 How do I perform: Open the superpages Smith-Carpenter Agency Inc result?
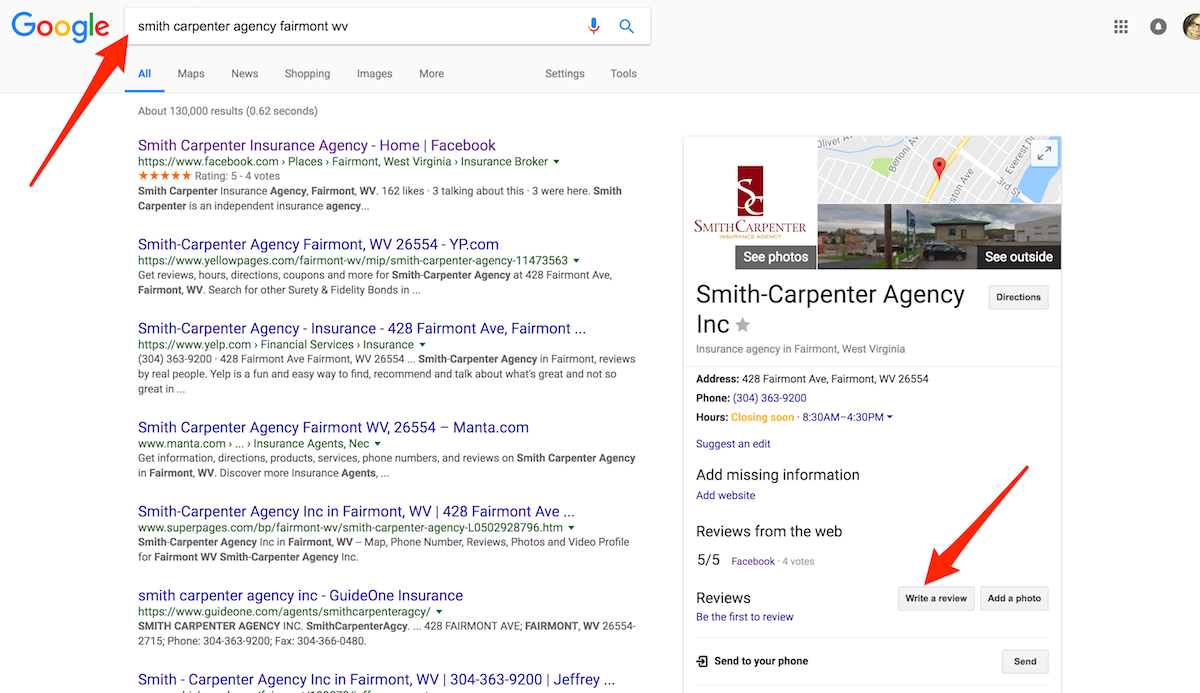[x=356, y=511]
